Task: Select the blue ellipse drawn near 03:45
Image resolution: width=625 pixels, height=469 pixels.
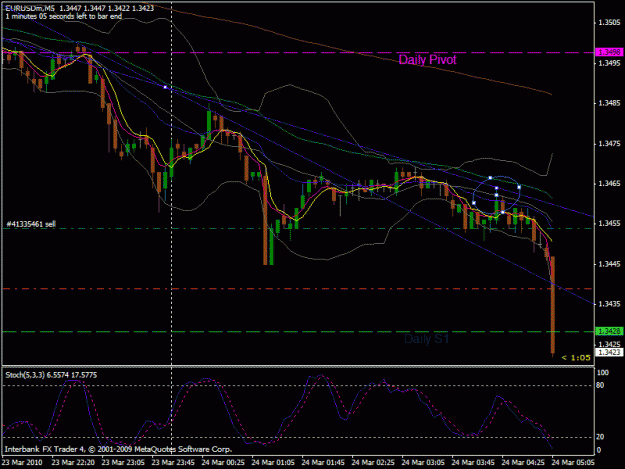Action: (497, 195)
